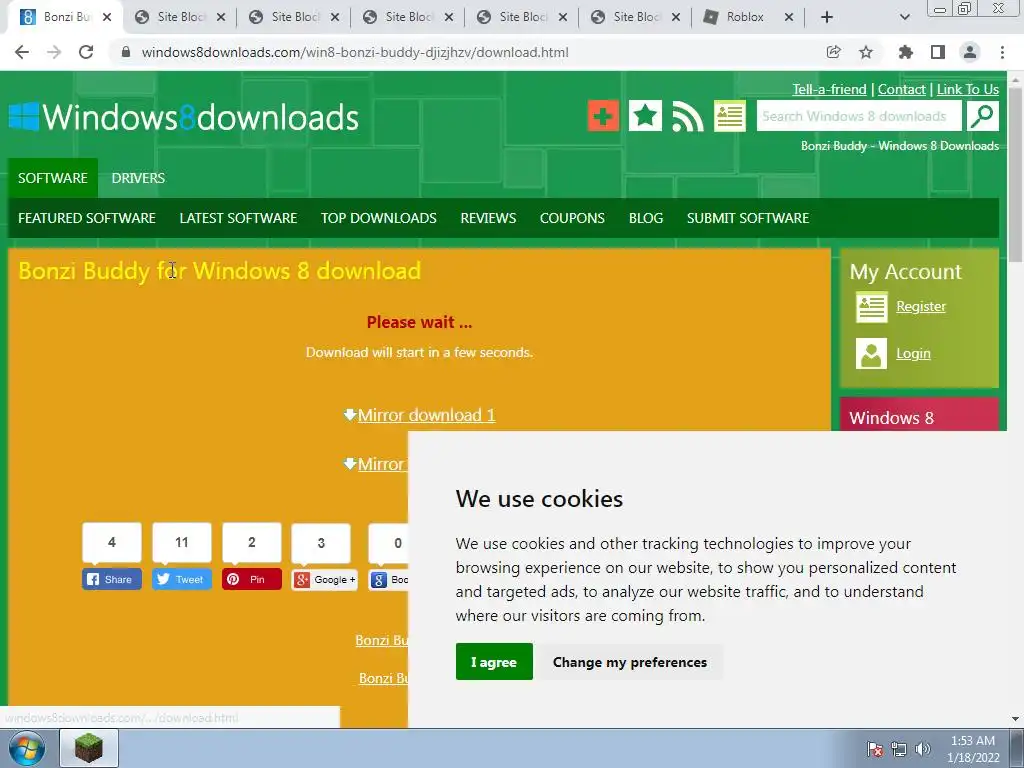Click the share page icon in address bar
Viewport: 1024px width, 768px height.
(x=833, y=52)
